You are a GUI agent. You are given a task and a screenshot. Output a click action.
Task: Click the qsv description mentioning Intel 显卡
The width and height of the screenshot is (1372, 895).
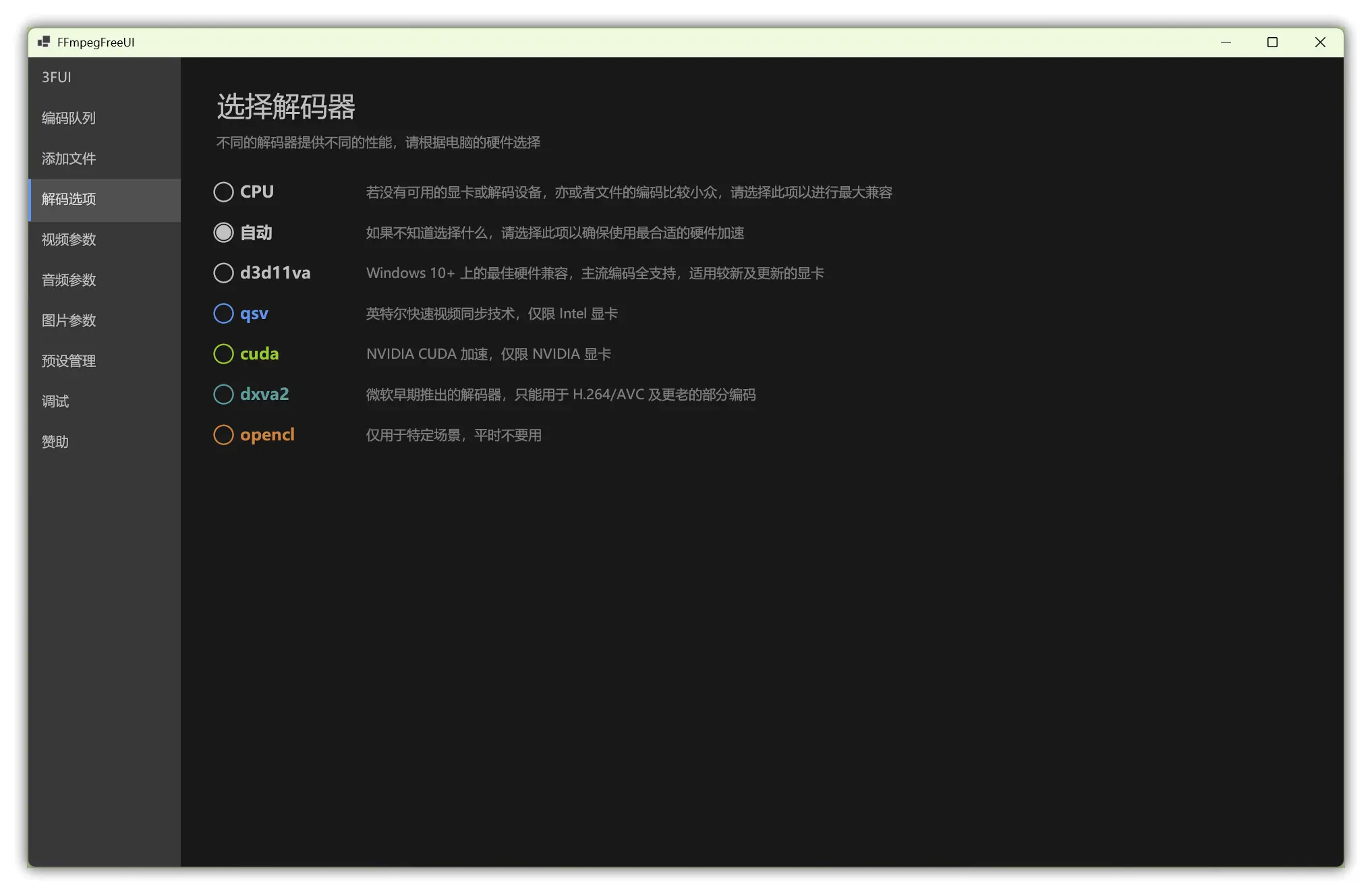pos(492,314)
